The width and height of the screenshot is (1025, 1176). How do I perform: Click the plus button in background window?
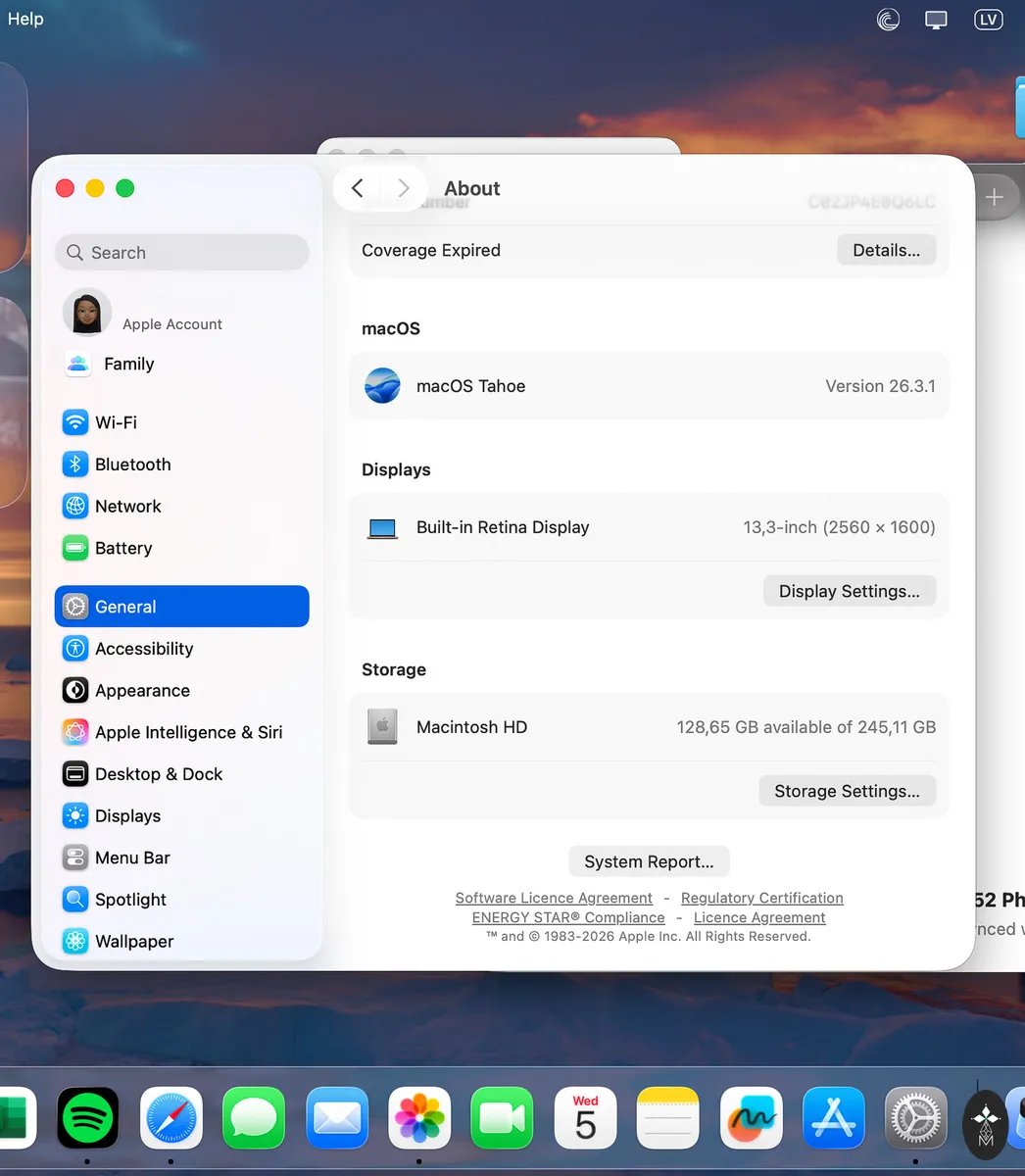pos(994,197)
